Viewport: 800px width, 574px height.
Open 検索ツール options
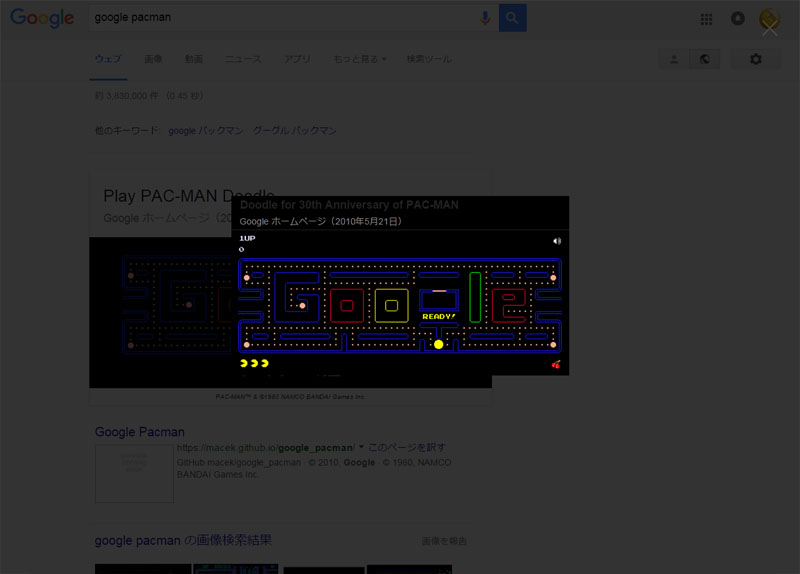click(429, 59)
